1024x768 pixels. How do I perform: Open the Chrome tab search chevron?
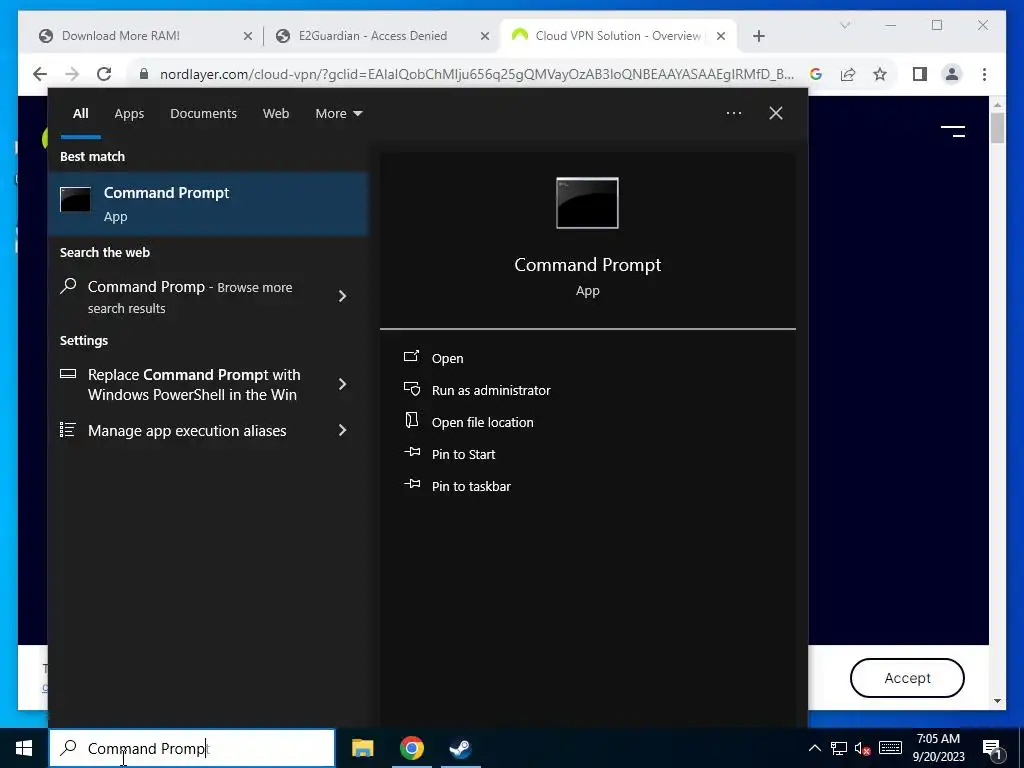coord(844,25)
